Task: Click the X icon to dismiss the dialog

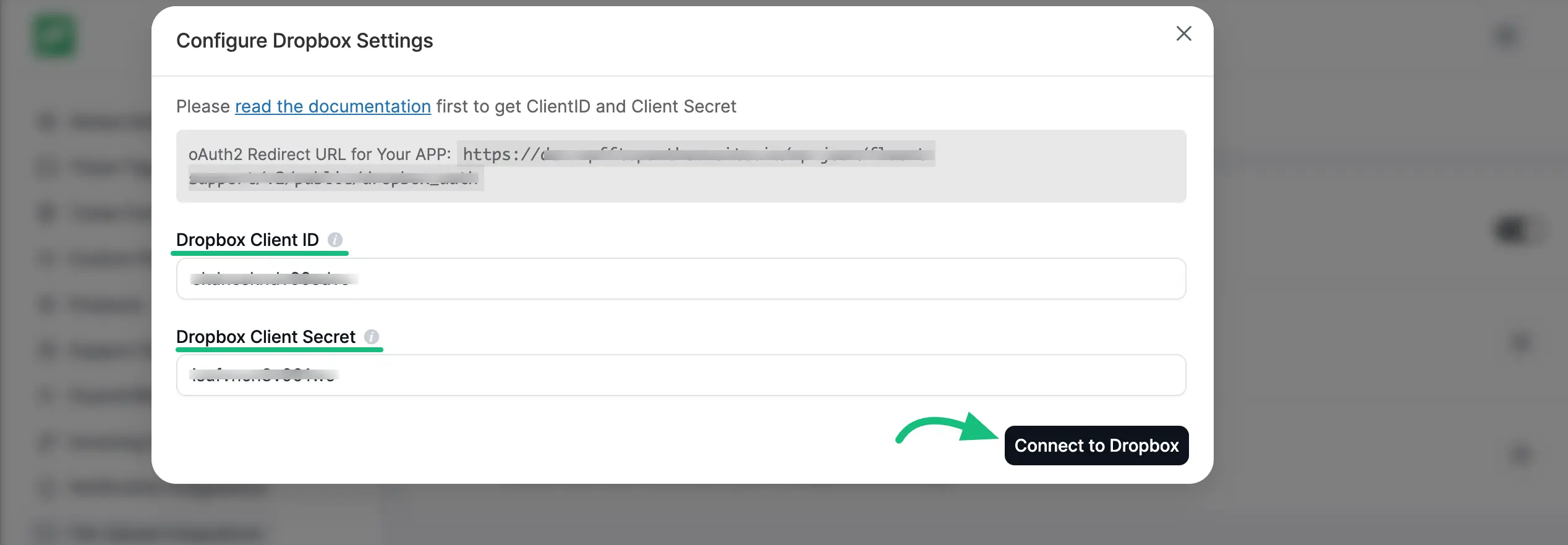Action: coord(1183,34)
